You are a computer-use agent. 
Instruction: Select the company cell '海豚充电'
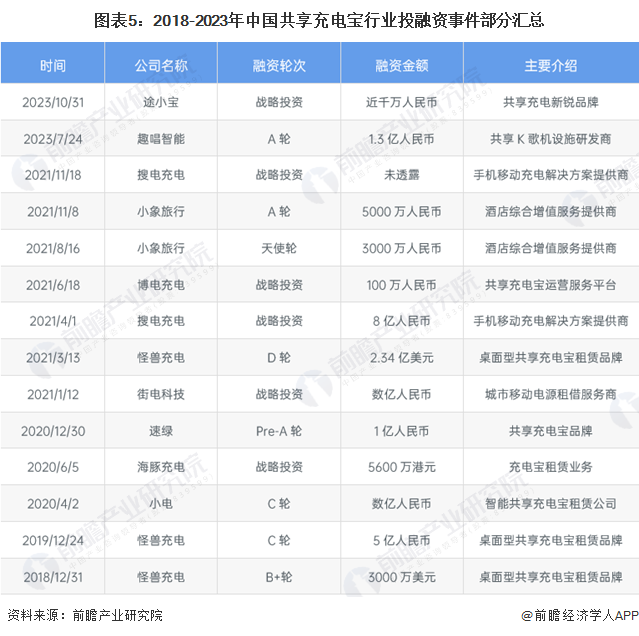tap(161, 467)
